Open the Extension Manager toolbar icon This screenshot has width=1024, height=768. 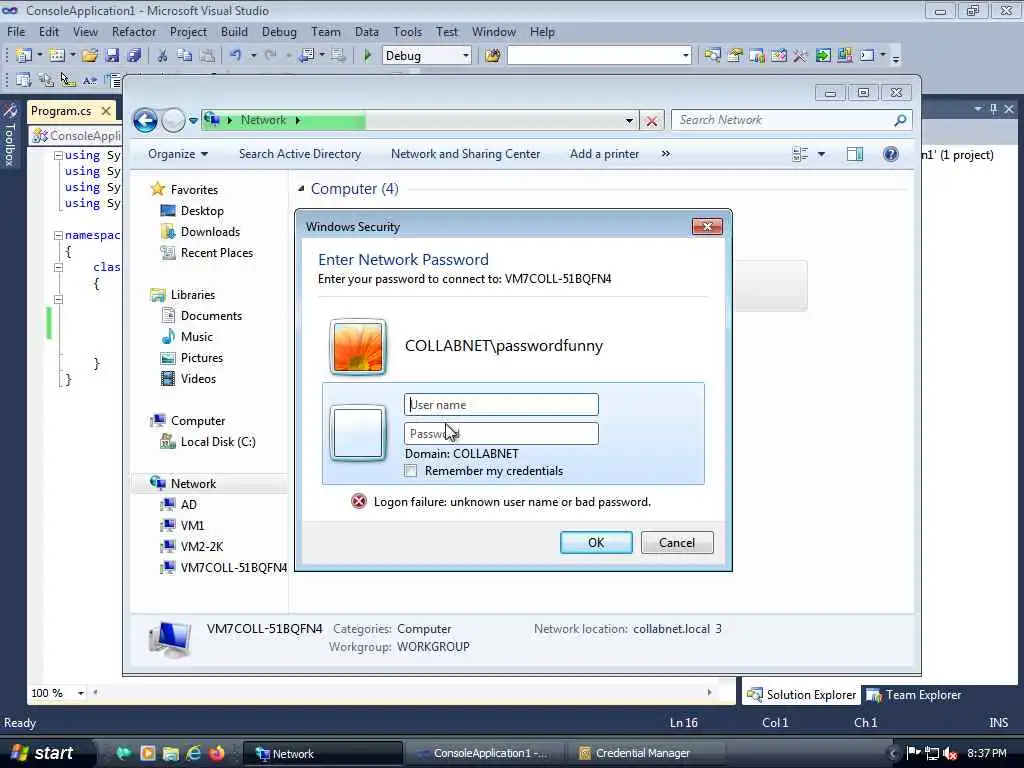(844, 56)
